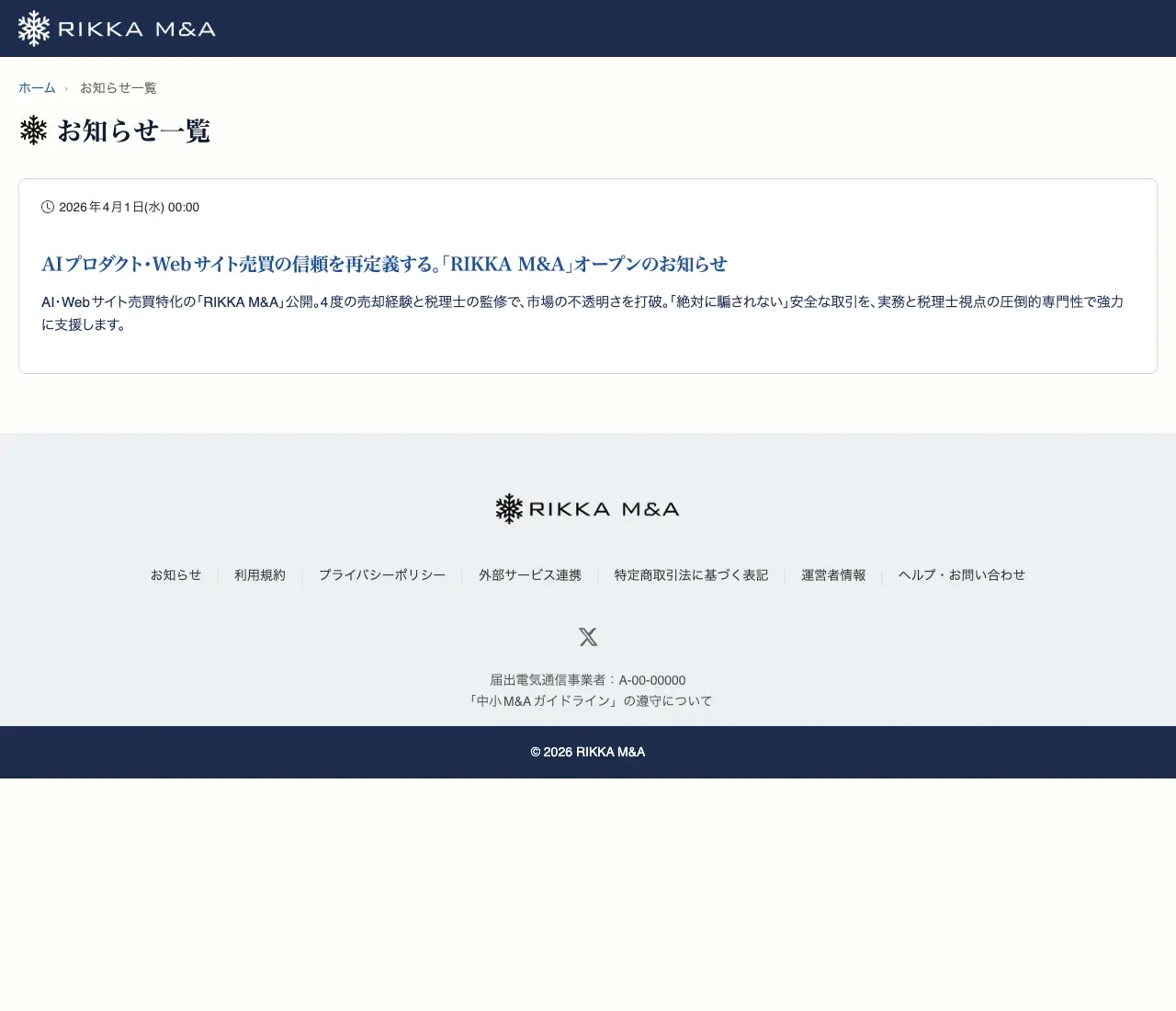Viewport: 1176px width, 1011px height.
Task: Click the date 2026年4月1日(水) 00:00
Action: click(129, 208)
